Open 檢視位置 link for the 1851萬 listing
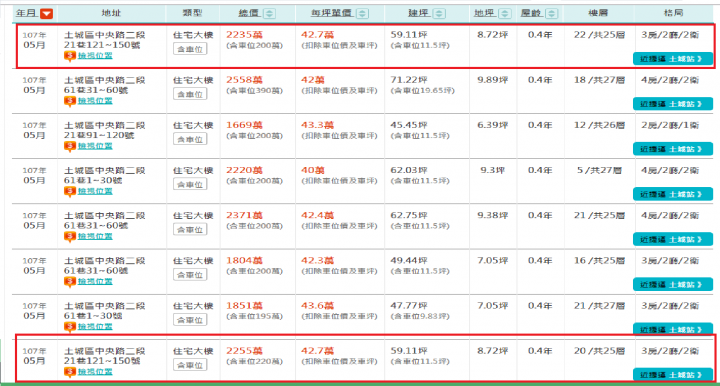The image size is (720, 386). (95, 326)
